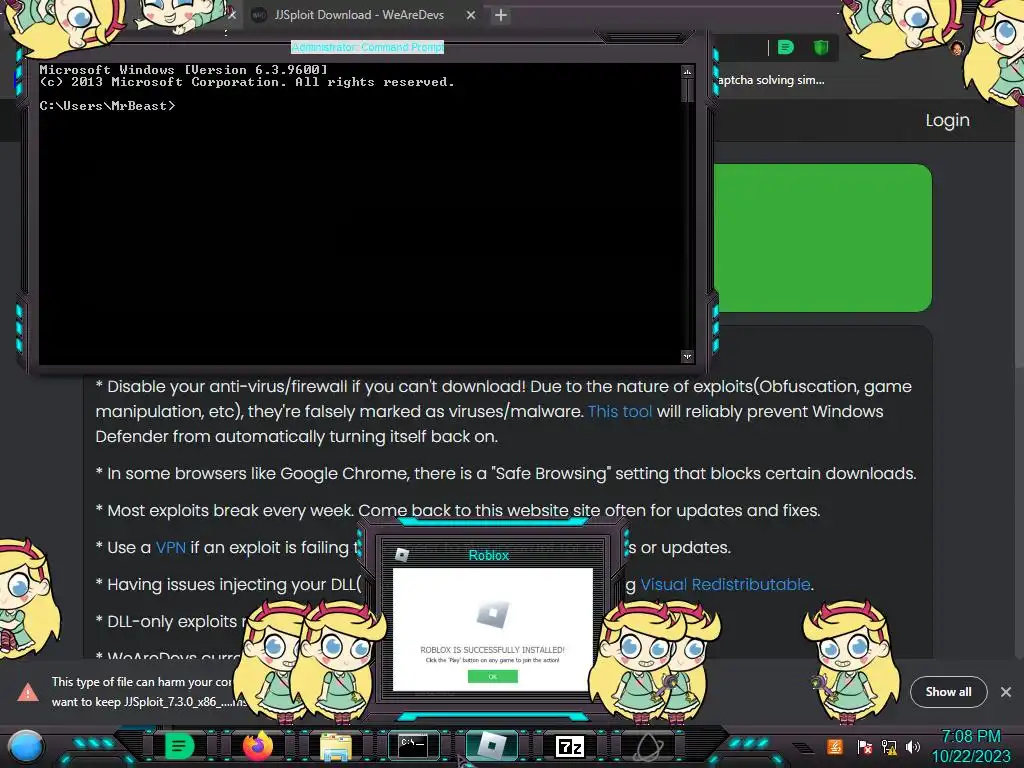Select the JJSploit Download - WeAreDevs tab
Screen dimensions: 1024x768
(359, 15)
